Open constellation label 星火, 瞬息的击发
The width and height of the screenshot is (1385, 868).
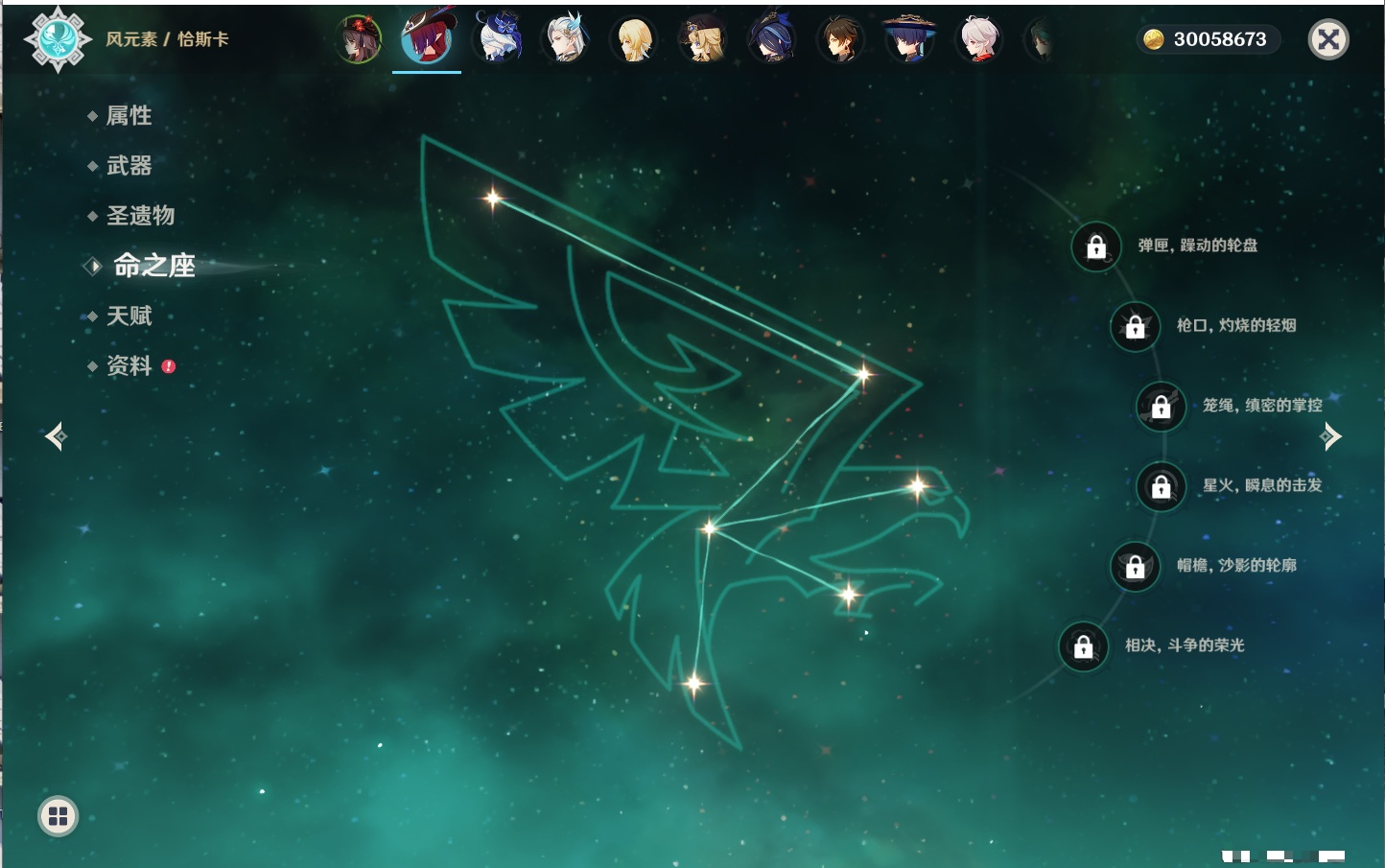pyautogui.click(x=1262, y=485)
